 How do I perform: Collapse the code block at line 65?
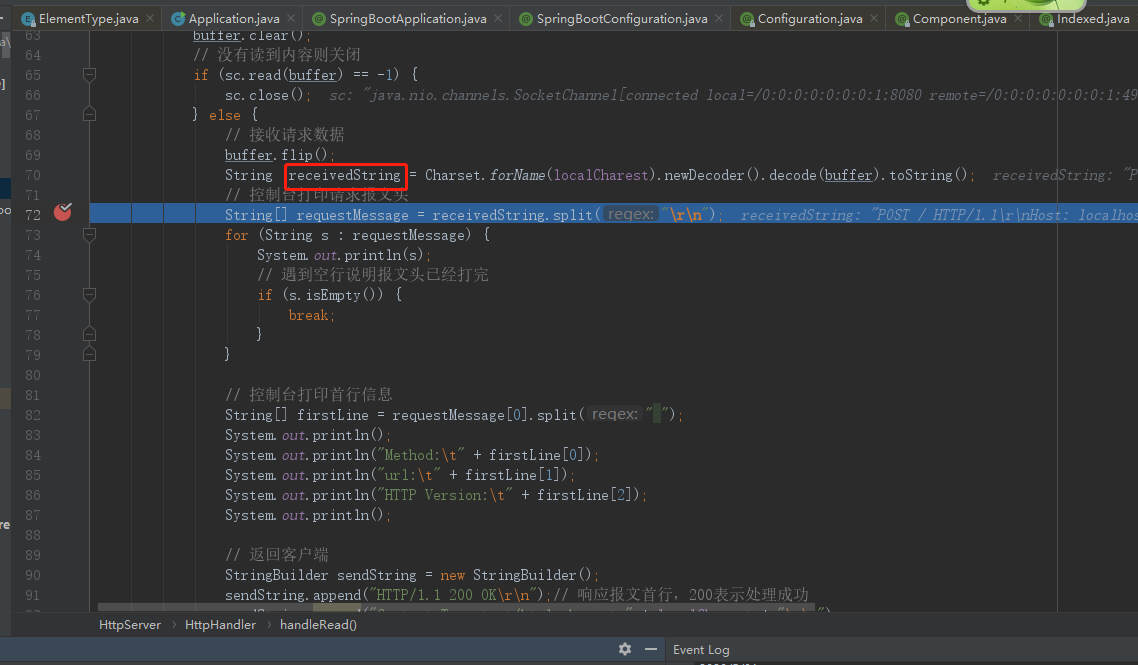point(88,74)
